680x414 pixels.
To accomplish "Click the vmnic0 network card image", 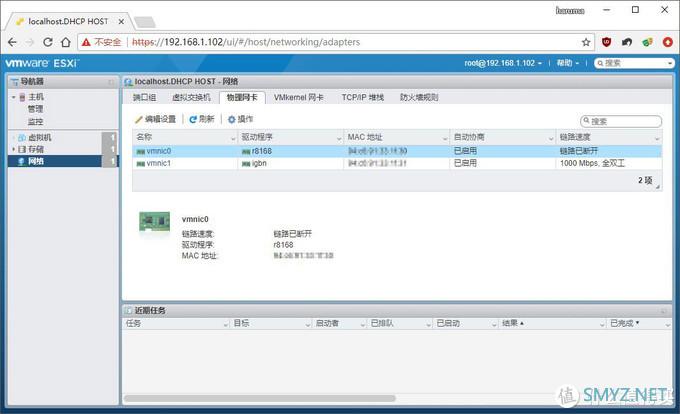I will point(154,222).
